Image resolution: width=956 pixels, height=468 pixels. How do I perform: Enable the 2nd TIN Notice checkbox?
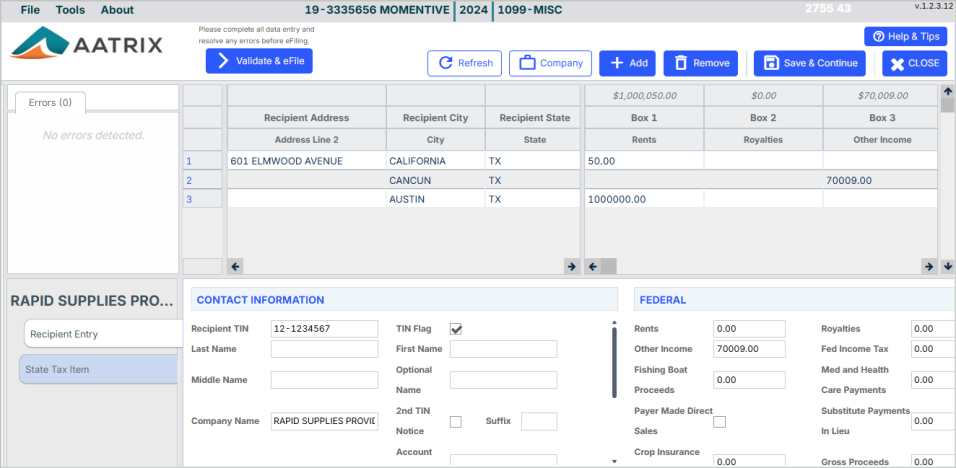click(x=456, y=422)
